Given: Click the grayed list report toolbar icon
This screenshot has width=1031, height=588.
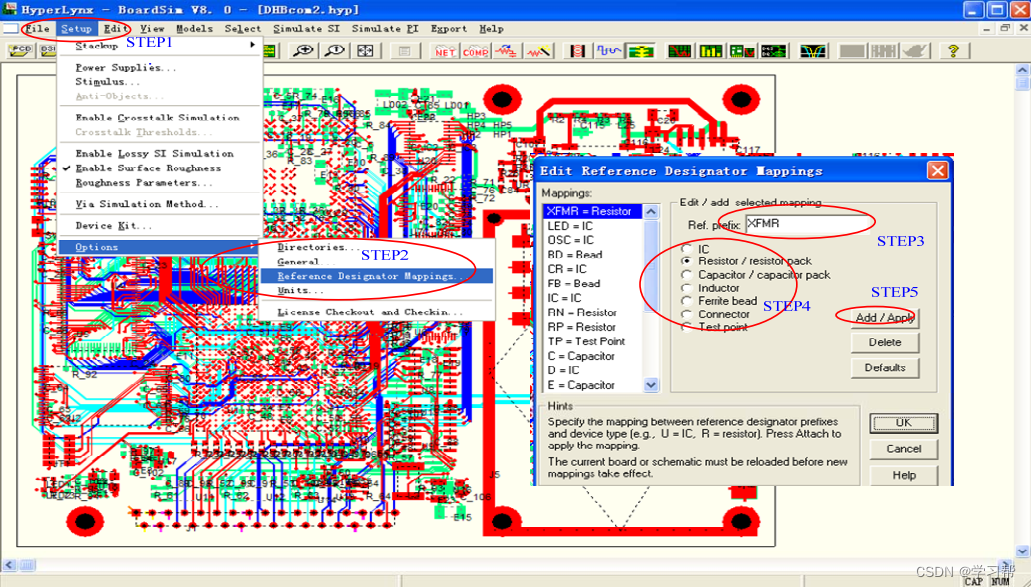Looking at the screenshot, I should point(404,51).
